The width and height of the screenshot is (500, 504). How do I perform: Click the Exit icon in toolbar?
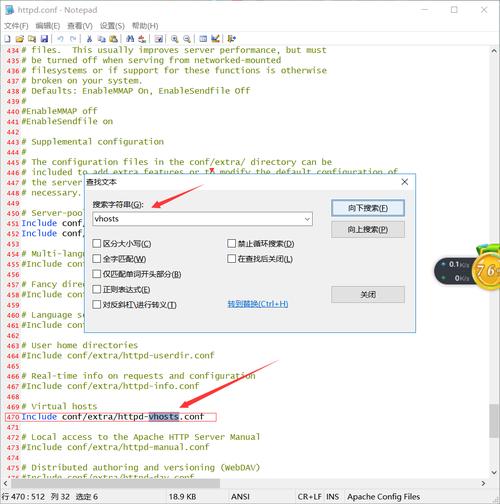point(232,39)
